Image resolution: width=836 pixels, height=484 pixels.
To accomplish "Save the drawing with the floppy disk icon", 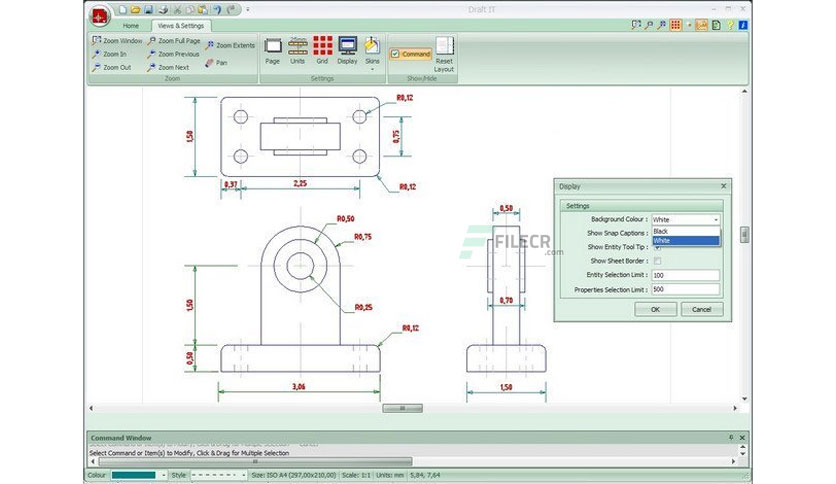I will [149, 10].
